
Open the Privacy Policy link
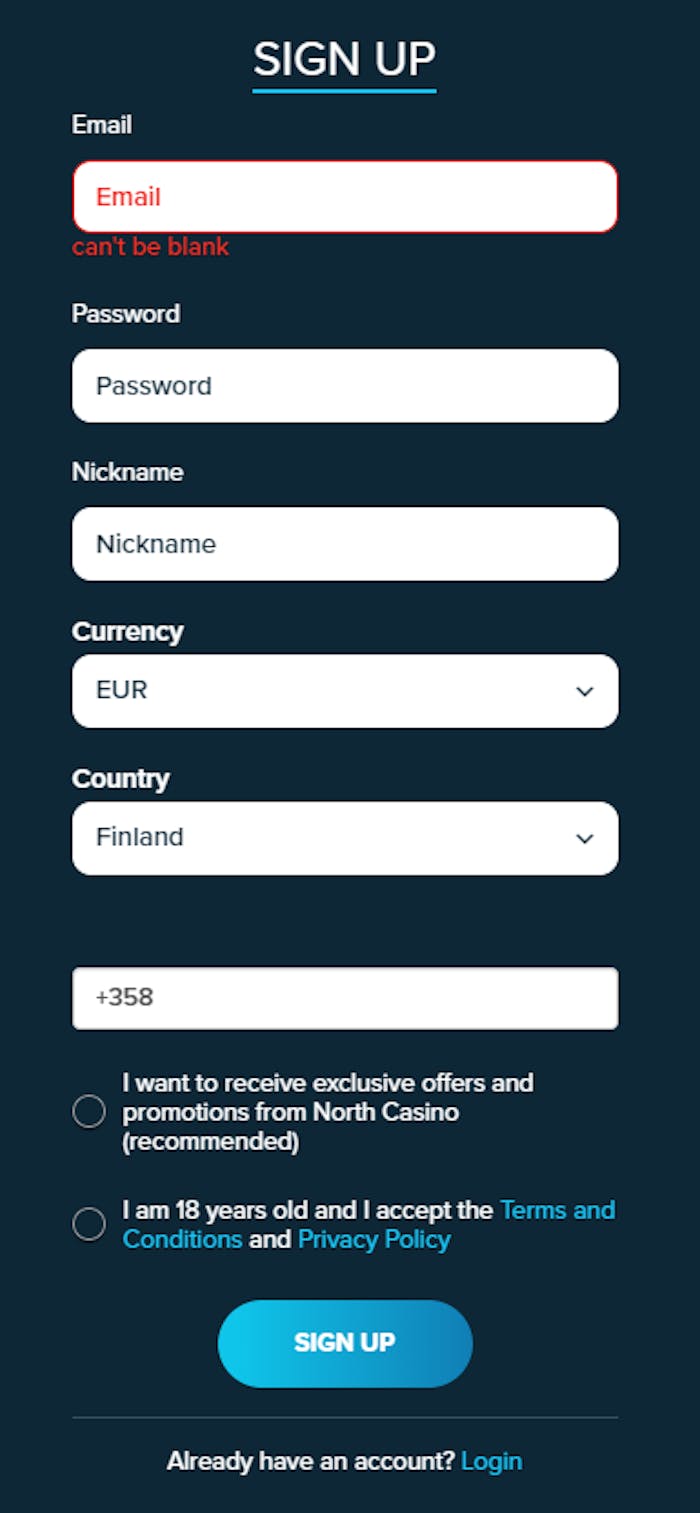[374, 1240]
